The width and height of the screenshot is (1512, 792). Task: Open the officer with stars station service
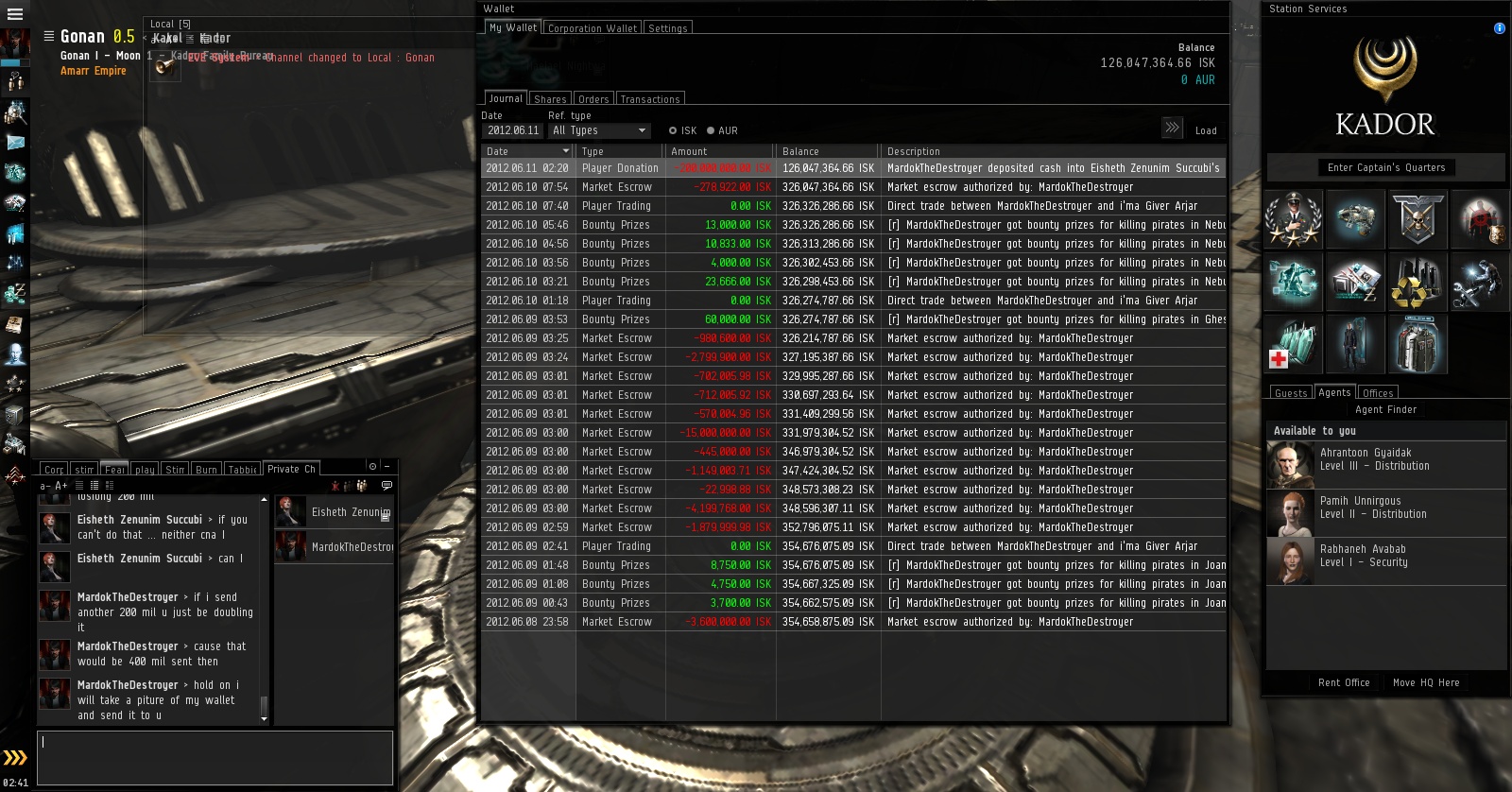1295,219
